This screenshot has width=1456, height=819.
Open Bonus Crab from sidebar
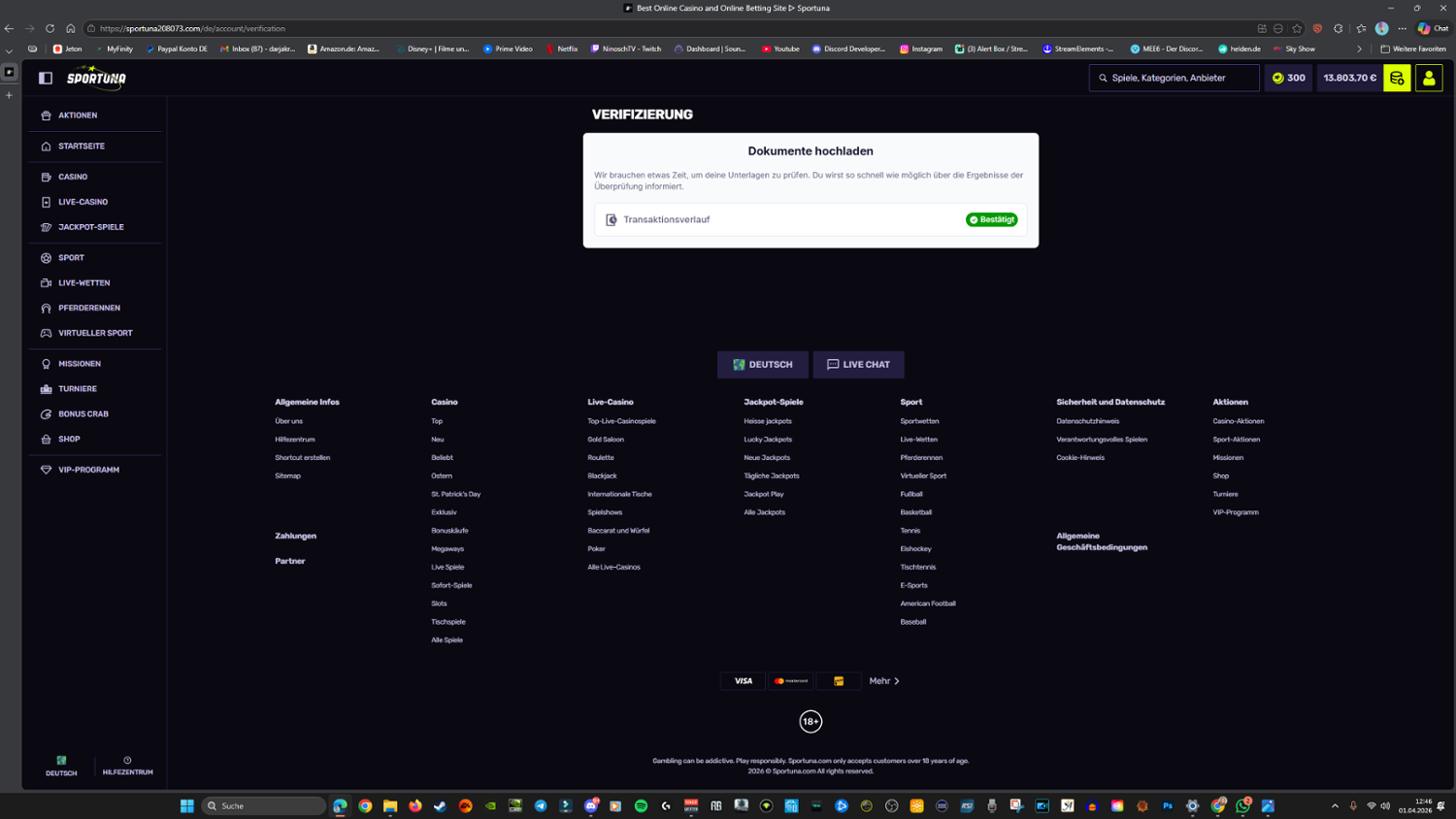pos(83,414)
